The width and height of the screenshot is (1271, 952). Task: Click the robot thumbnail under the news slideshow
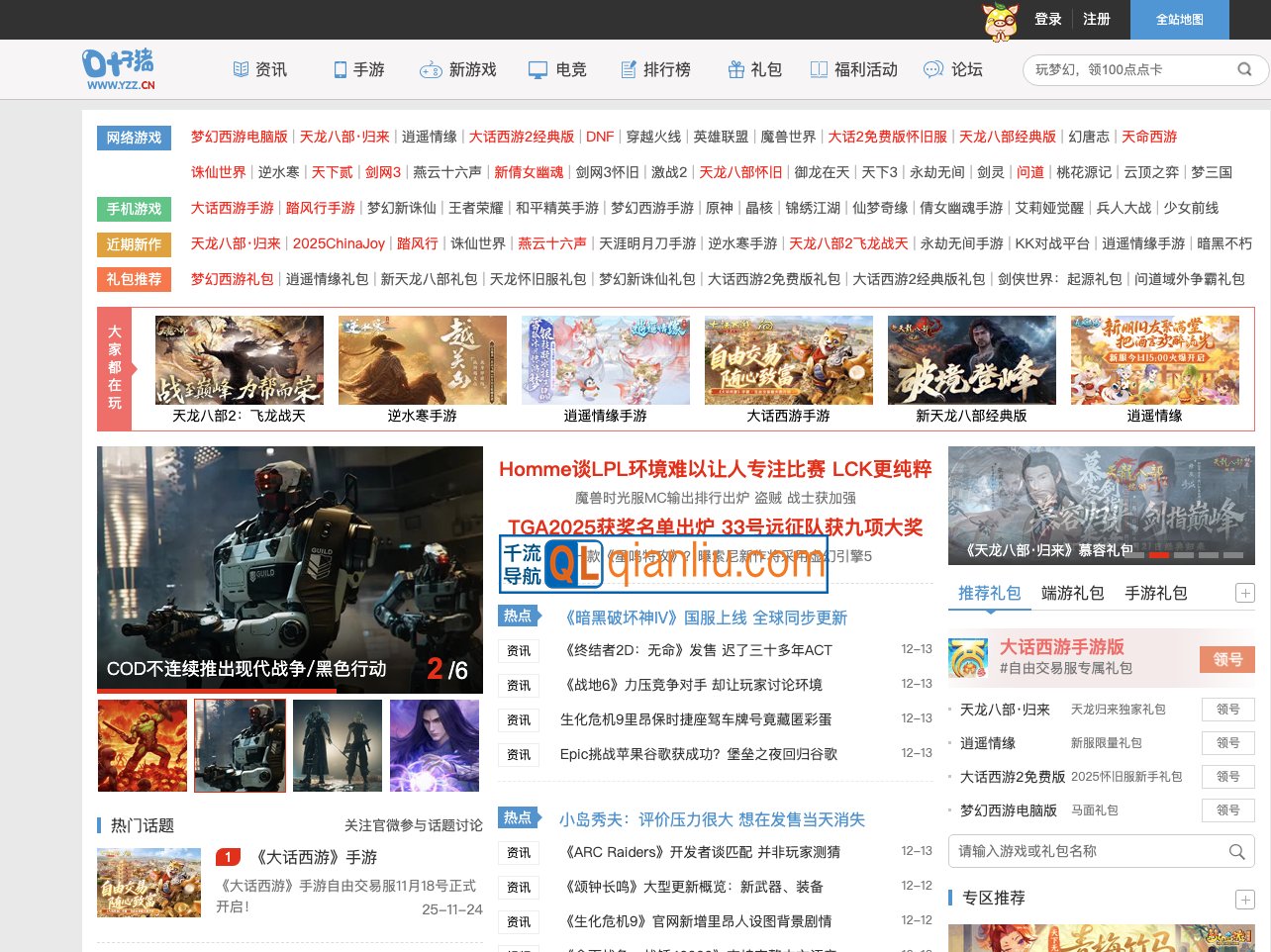[x=240, y=742]
